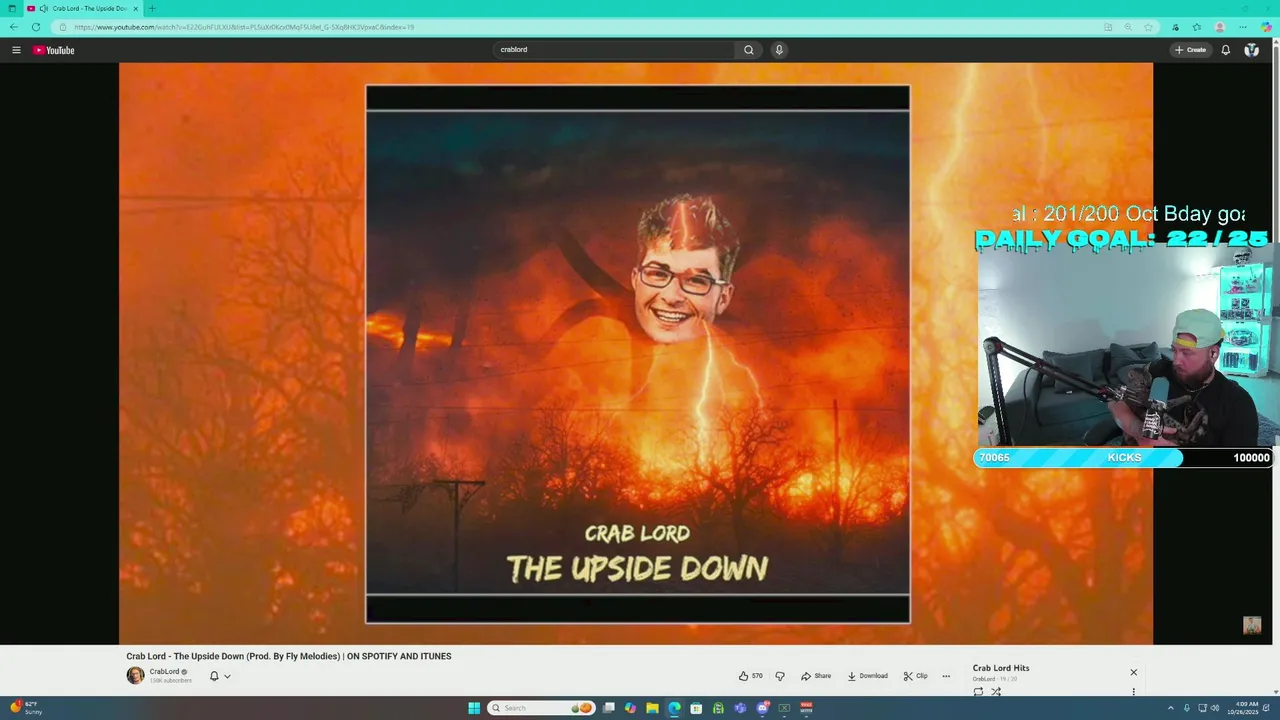Open YouTube notifications bell in header
This screenshot has width=1280, height=720.
coord(1226,50)
